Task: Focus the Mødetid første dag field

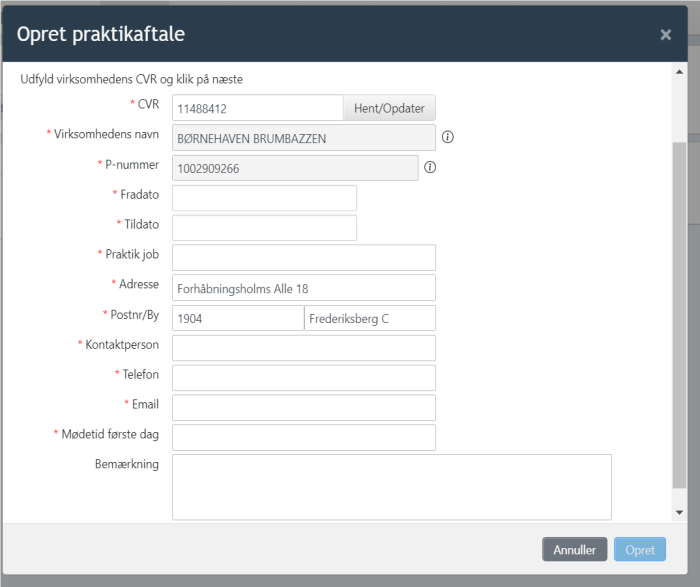Action: [304, 437]
